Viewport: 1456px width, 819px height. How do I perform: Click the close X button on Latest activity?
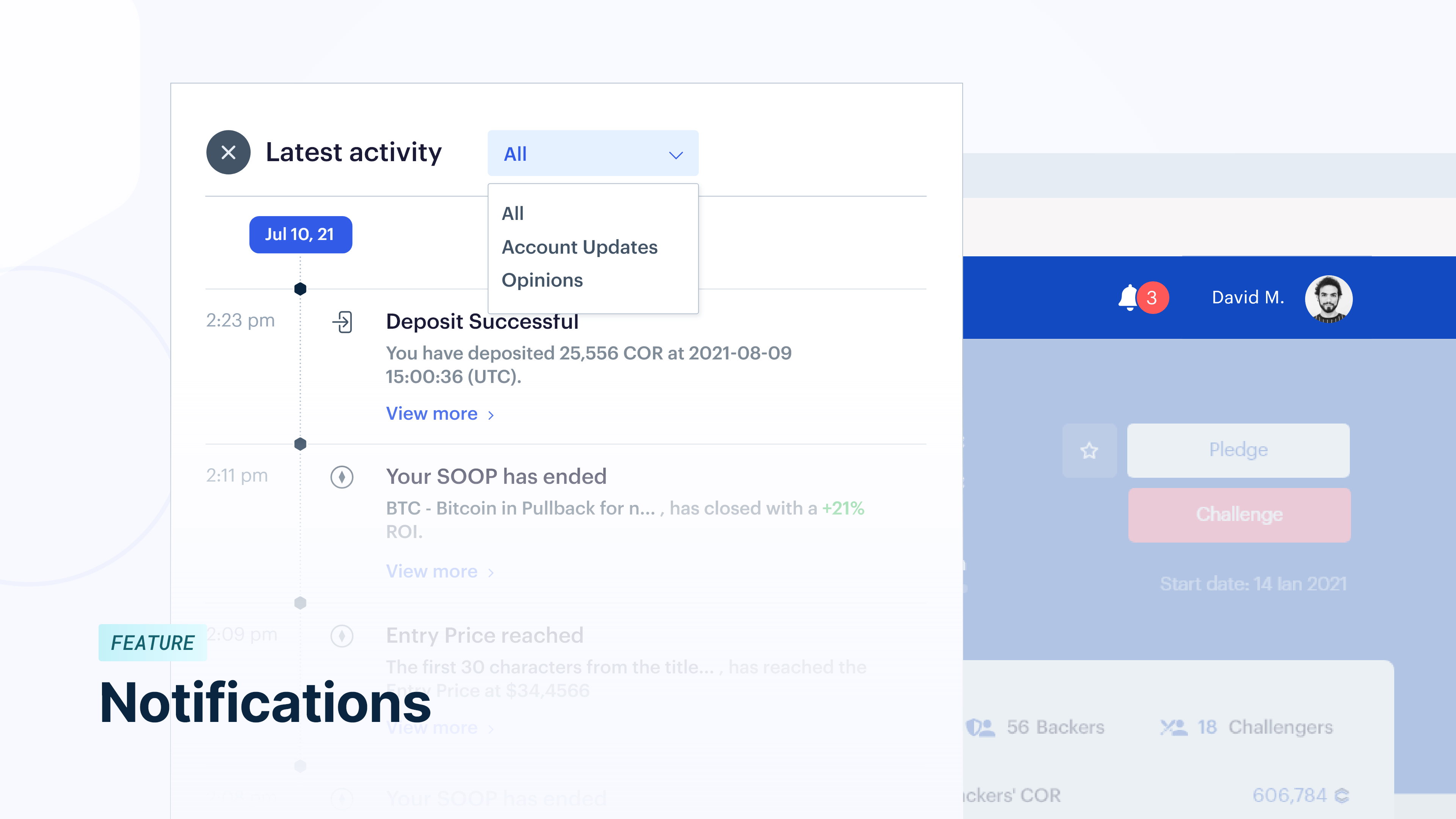227,152
